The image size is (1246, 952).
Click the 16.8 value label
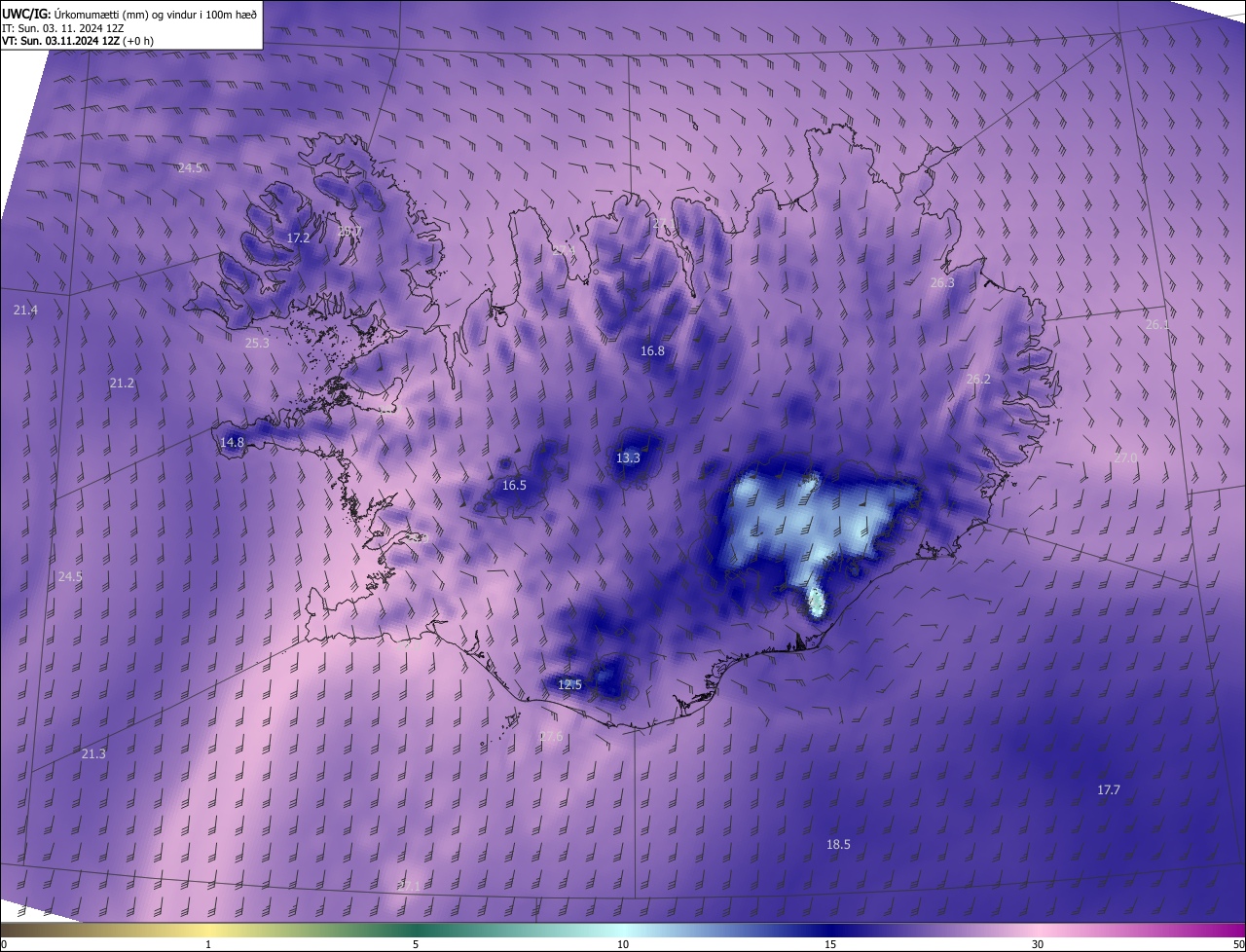(652, 350)
